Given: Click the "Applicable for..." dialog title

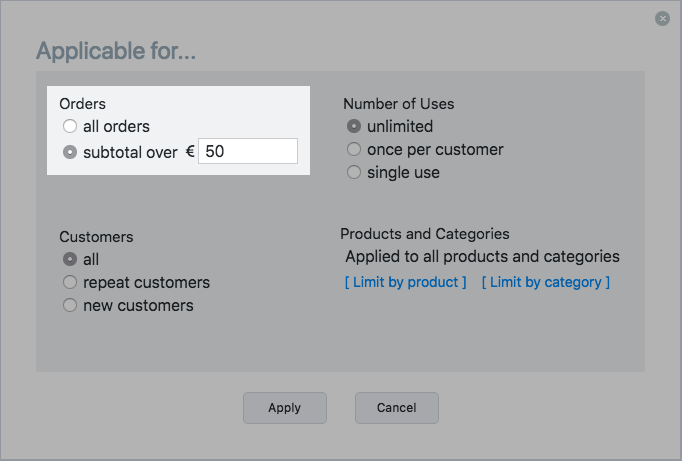Looking at the screenshot, I should pos(116,51).
